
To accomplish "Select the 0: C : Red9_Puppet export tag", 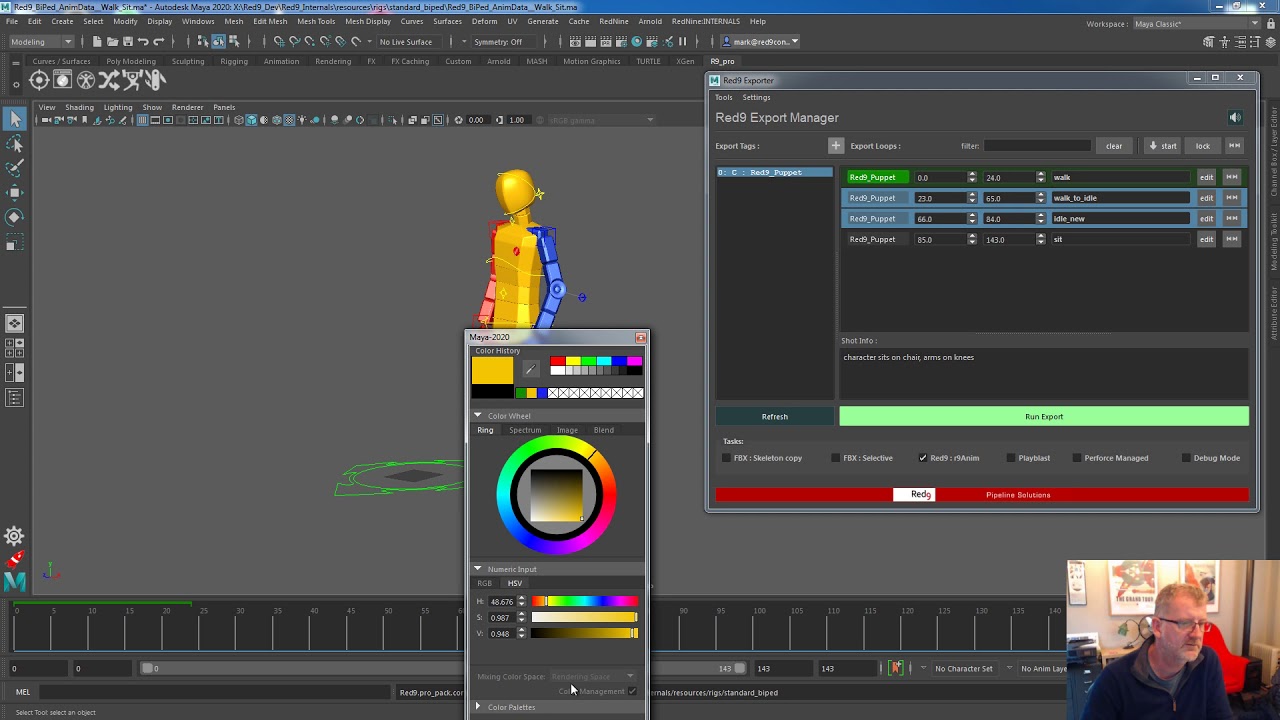I will (x=774, y=172).
